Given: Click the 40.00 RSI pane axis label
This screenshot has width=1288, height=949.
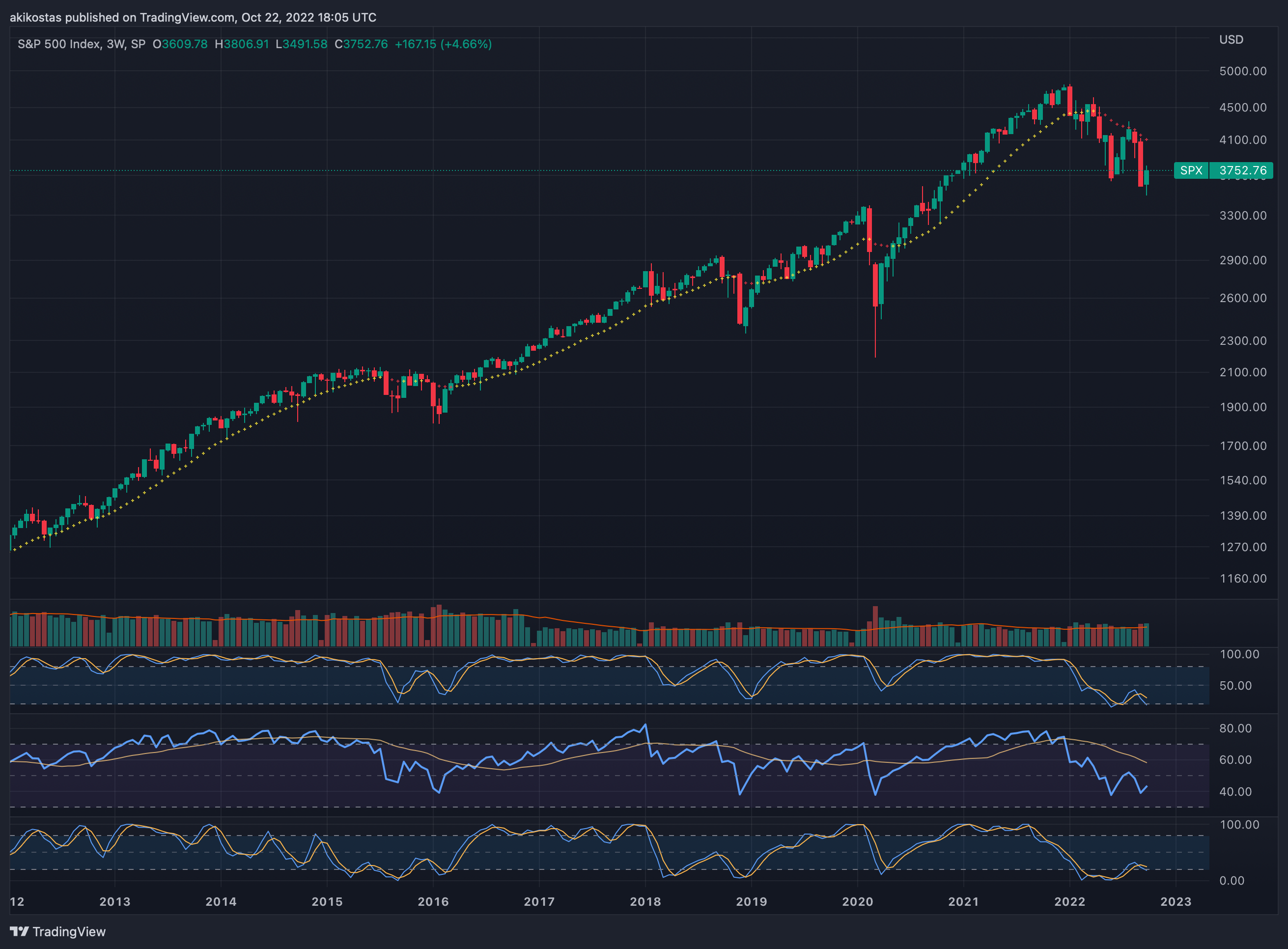Looking at the screenshot, I should pos(1235,792).
